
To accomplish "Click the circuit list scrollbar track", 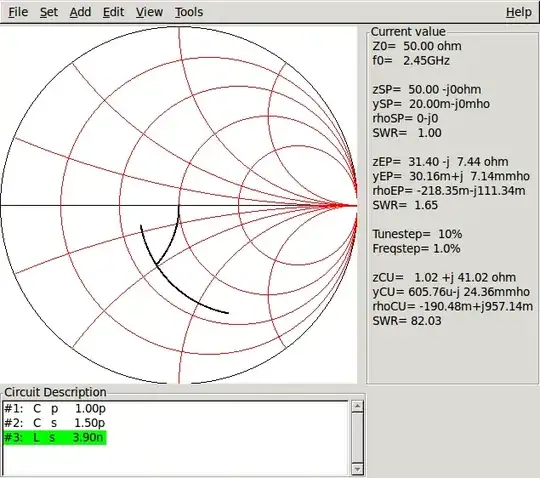I will click(x=357, y=437).
